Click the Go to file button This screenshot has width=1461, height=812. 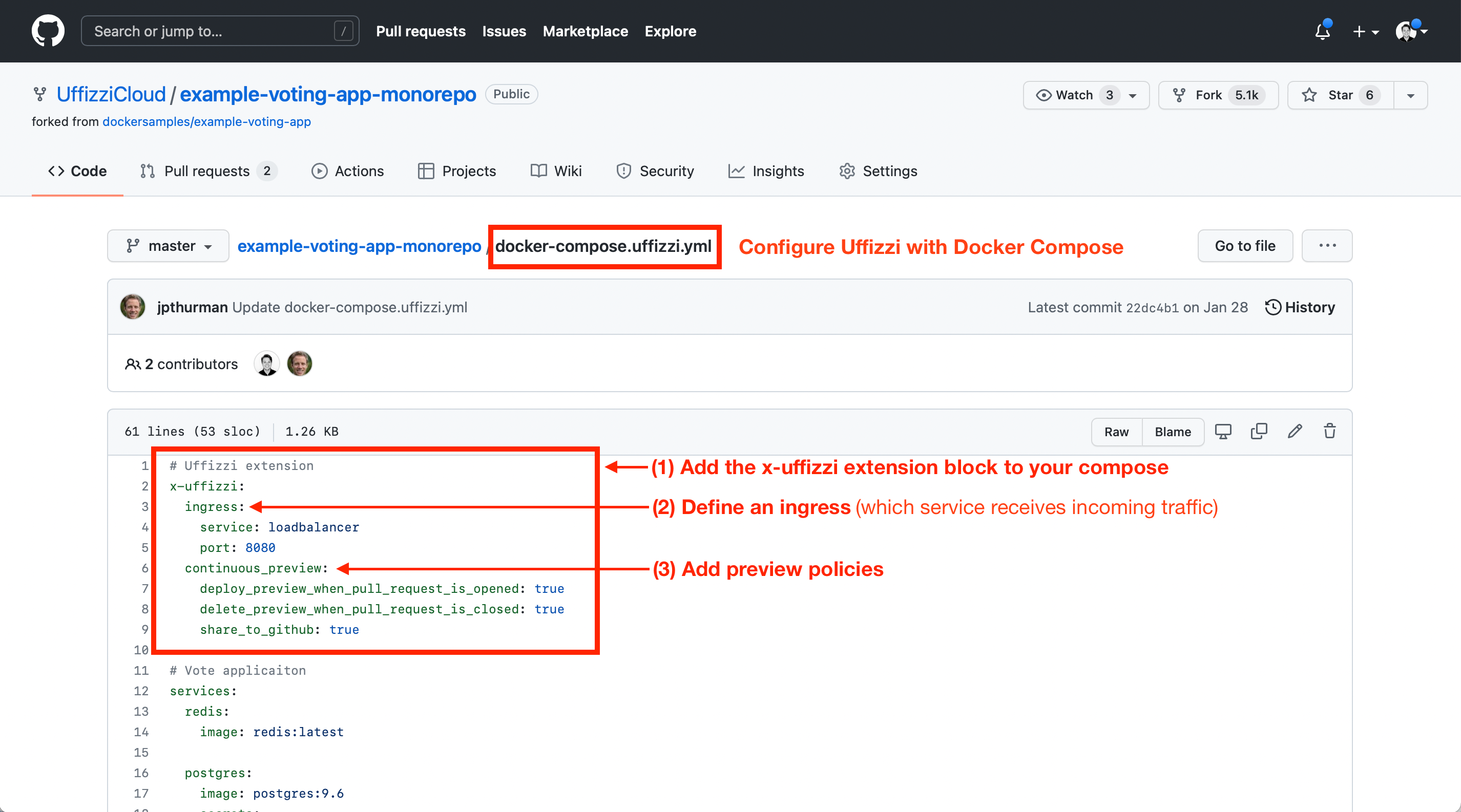(1245, 246)
